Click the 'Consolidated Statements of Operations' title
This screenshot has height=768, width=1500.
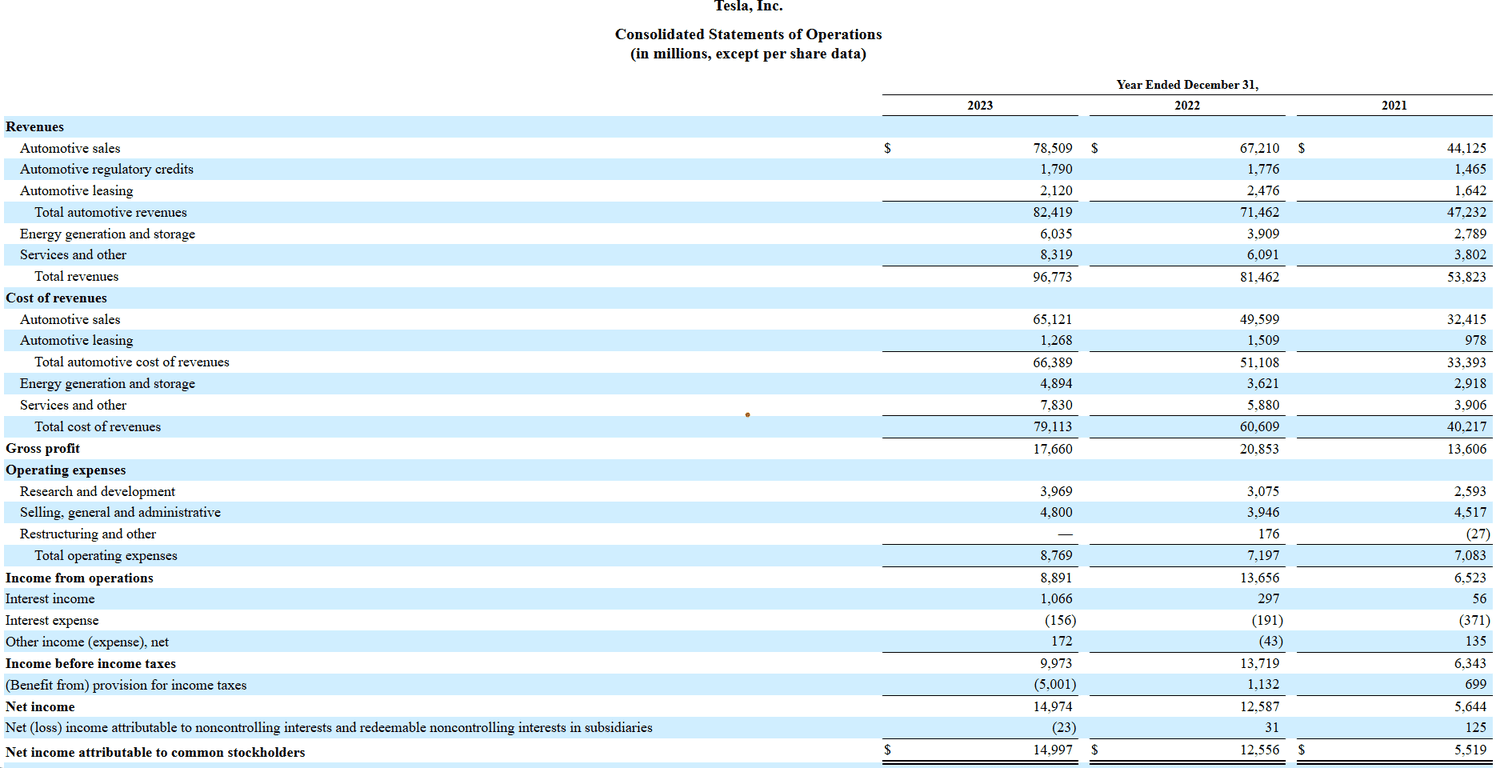[748, 34]
